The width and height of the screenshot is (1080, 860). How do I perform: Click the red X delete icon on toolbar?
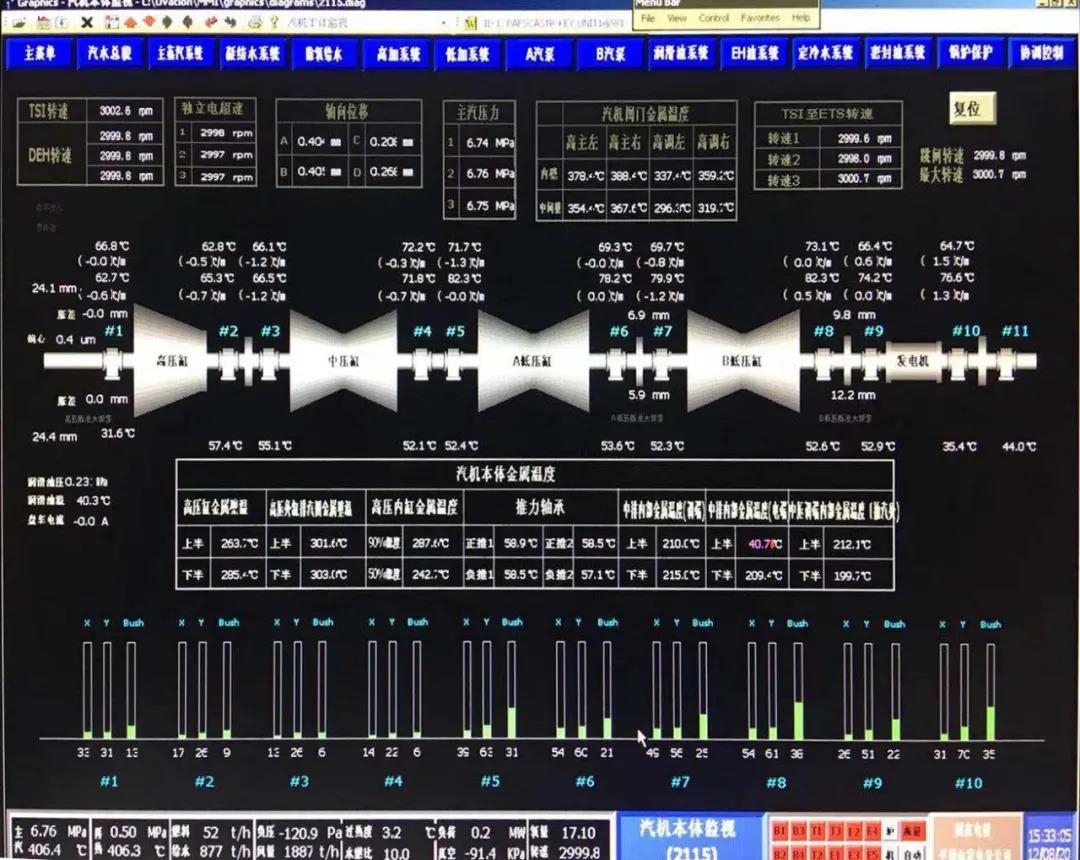[87, 22]
